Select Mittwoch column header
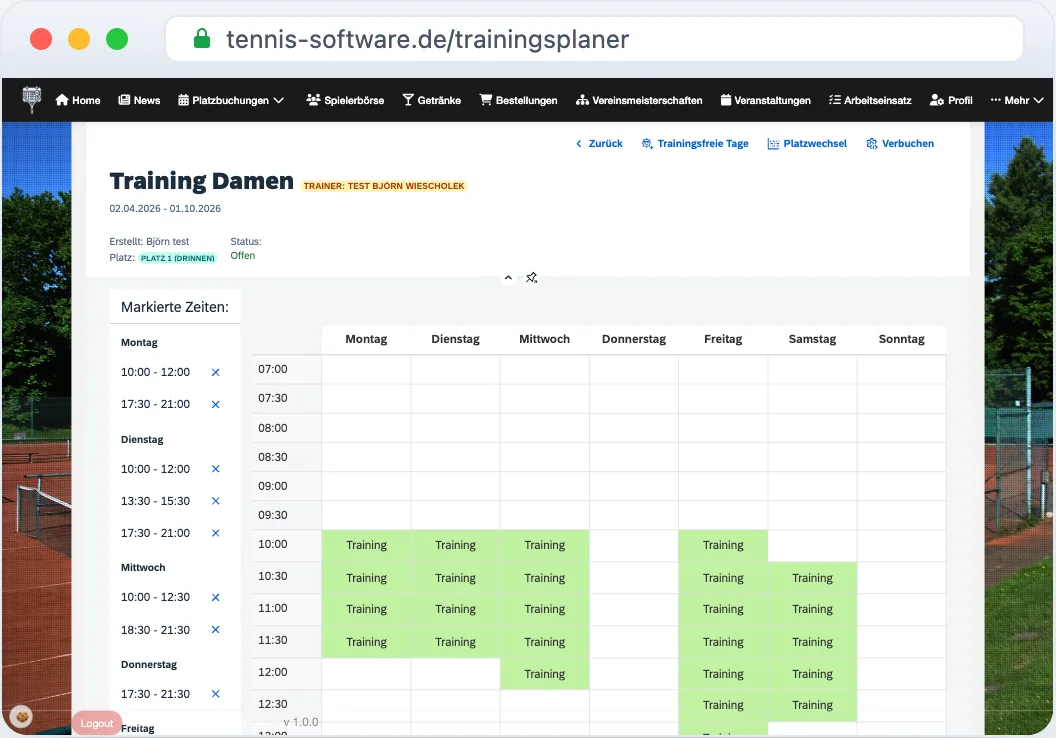1056x738 pixels. click(x=544, y=339)
